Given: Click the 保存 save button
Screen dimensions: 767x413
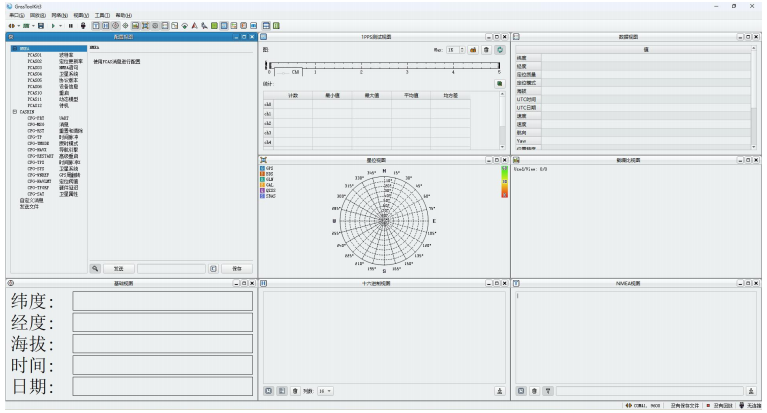Looking at the screenshot, I should click(x=237, y=268).
